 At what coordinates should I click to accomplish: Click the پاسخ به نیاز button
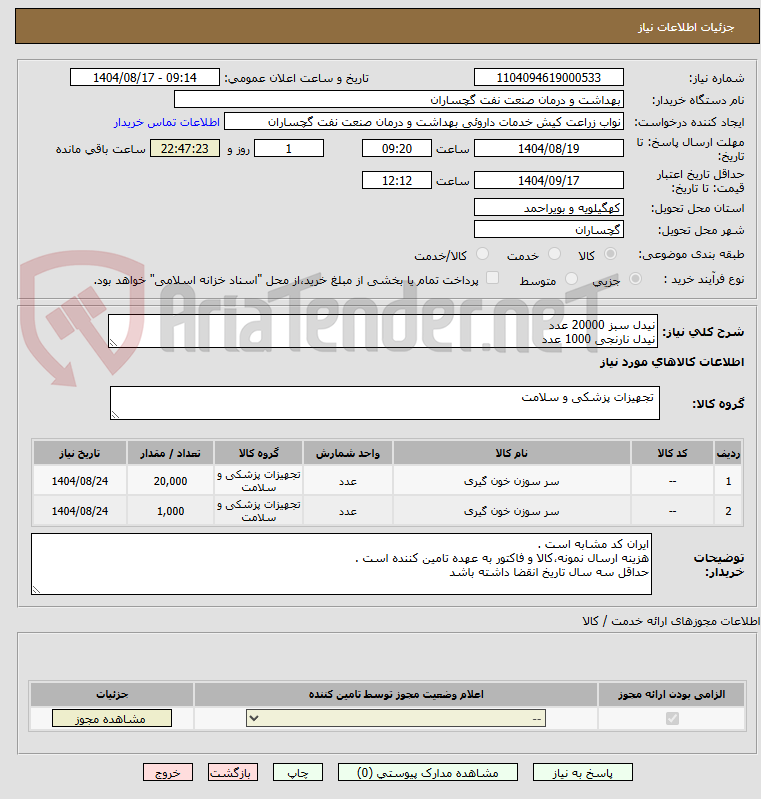click(583, 773)
